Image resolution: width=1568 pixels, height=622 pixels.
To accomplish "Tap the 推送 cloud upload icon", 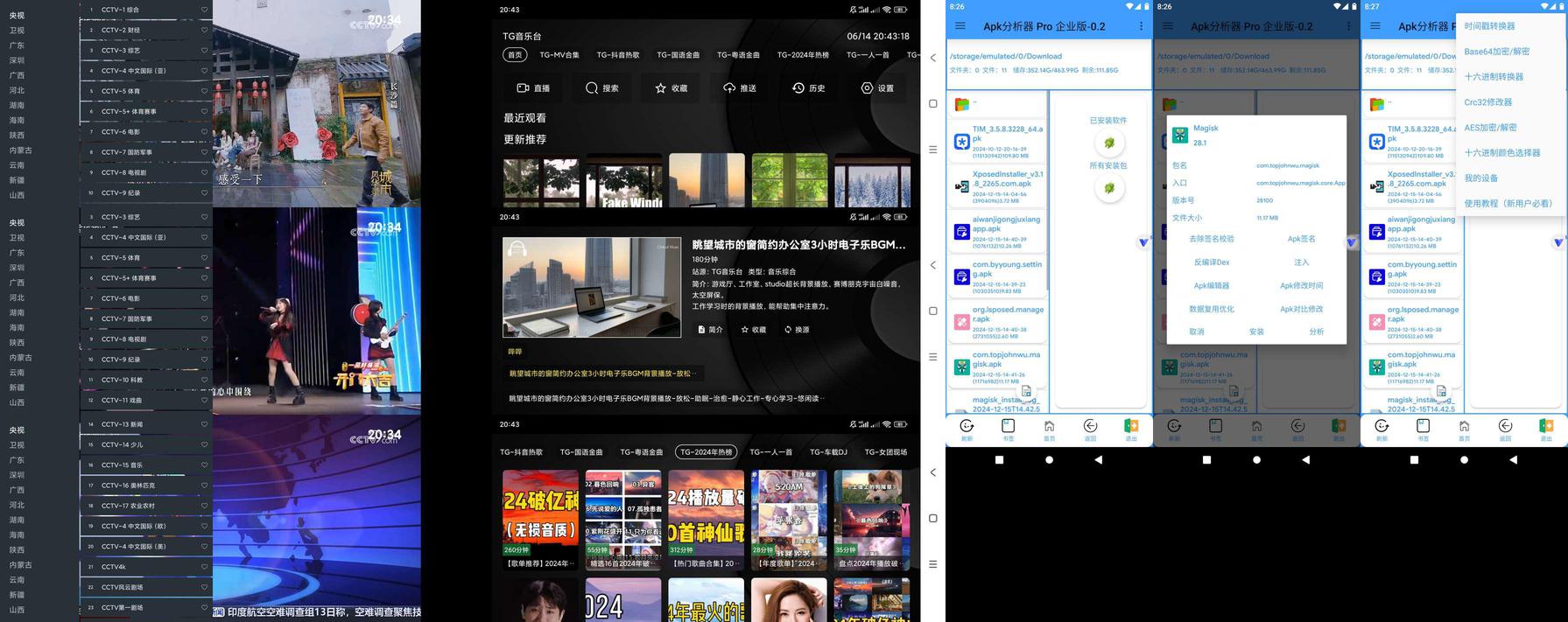I will (729, 88).
